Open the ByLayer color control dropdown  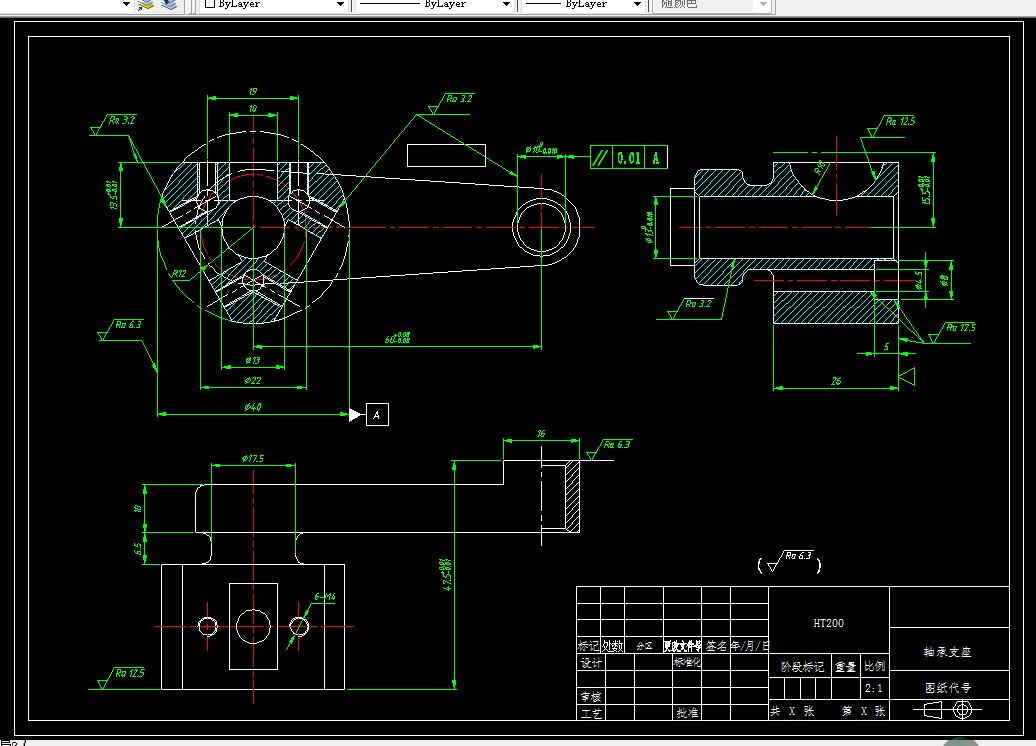[340, 5]
